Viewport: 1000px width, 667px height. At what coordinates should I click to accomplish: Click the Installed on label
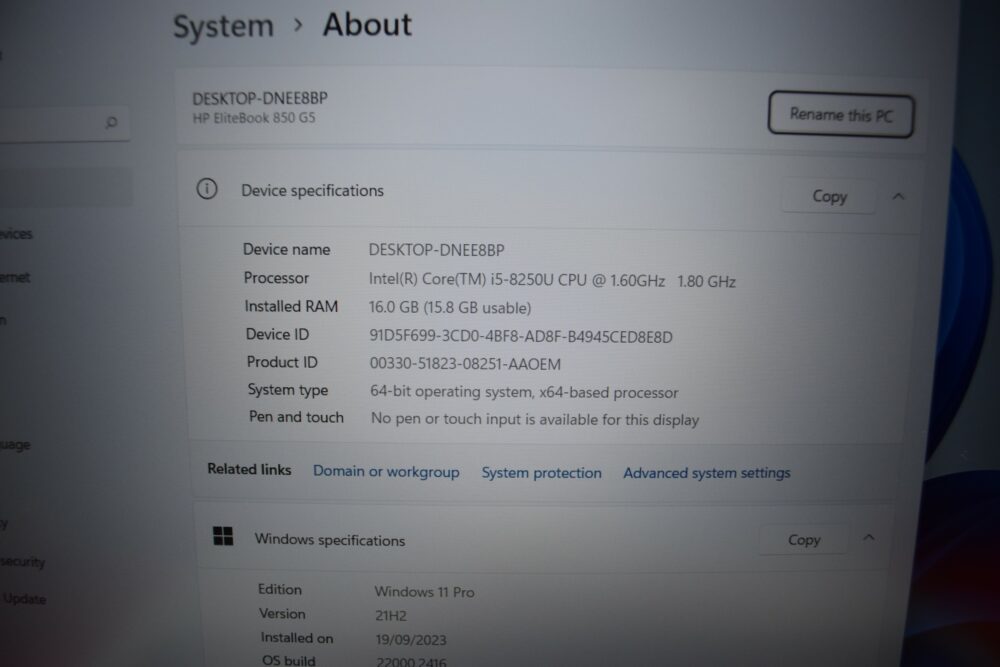tap(297, 638)
